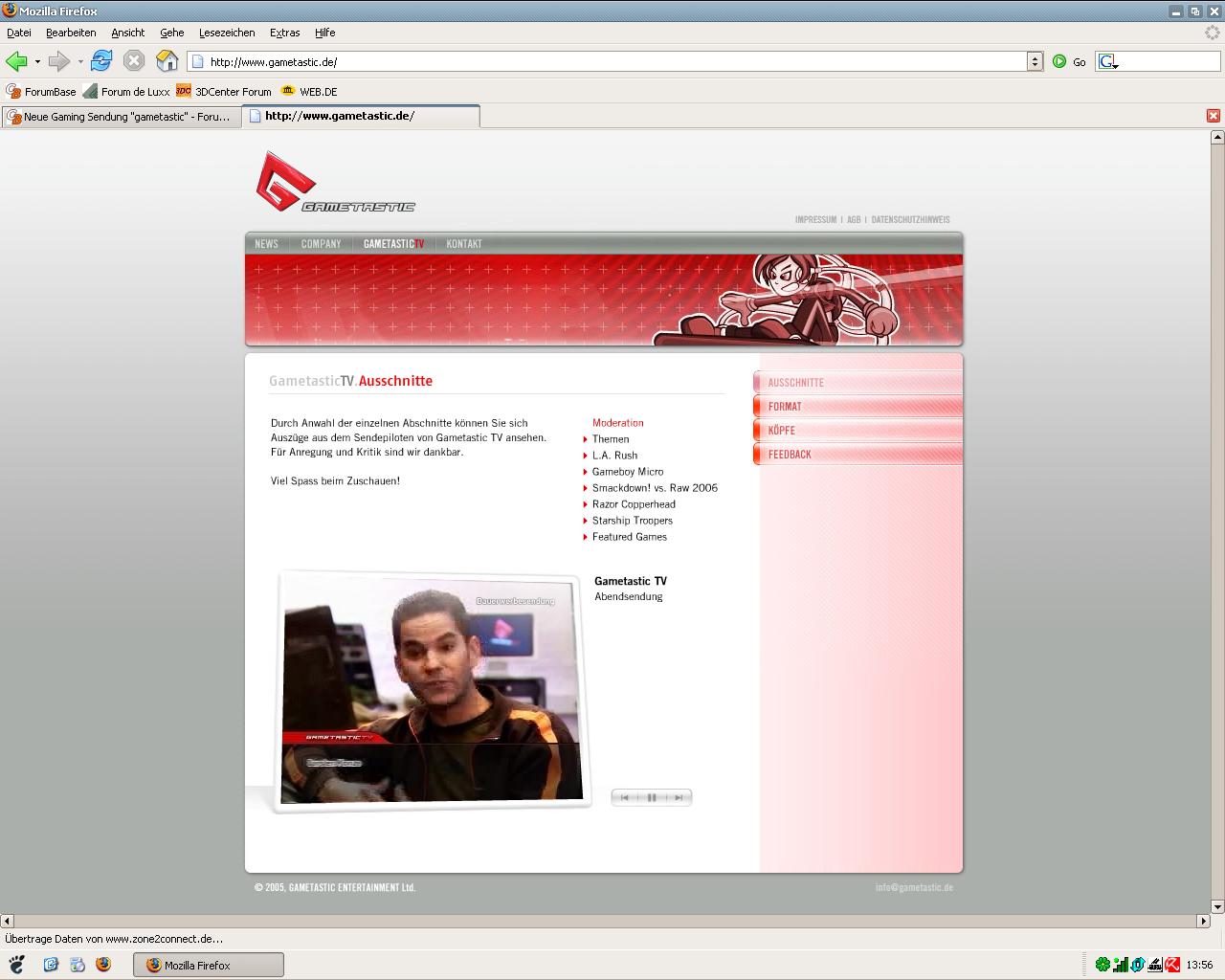1225x980 pixels.
Task: Open the GNOME foot start menu
Action: pos(15,964)
